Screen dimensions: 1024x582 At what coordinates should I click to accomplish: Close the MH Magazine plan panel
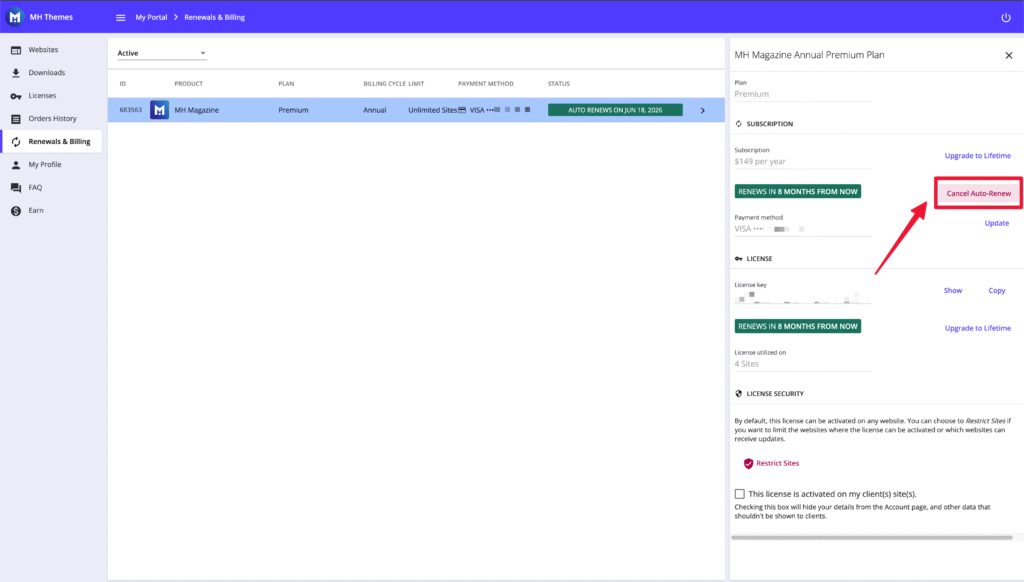1008,56
